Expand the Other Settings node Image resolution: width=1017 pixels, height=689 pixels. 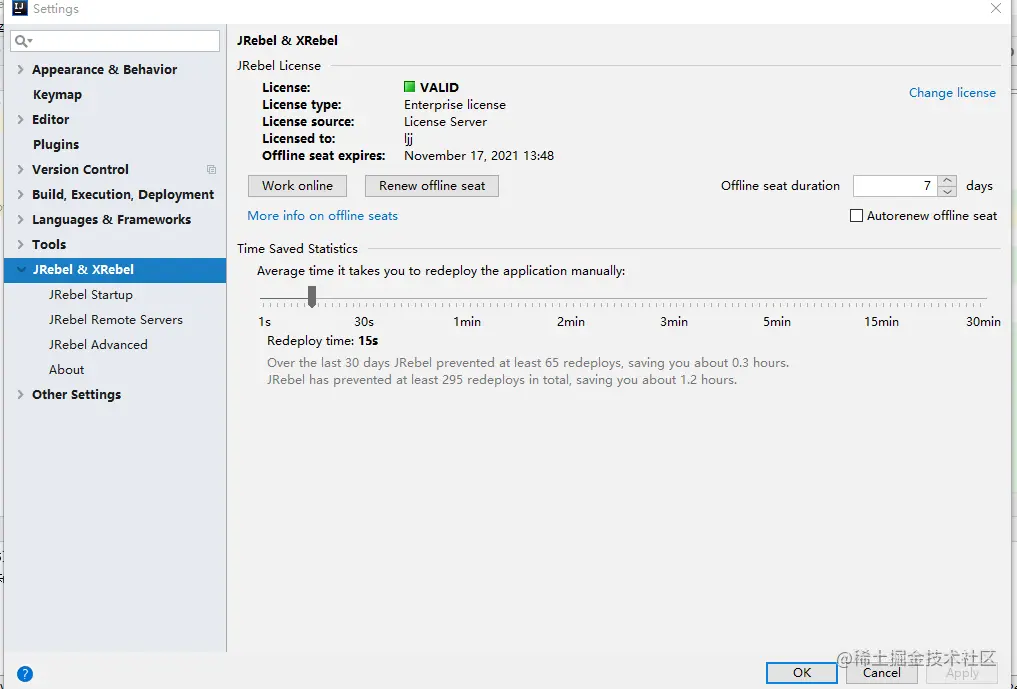[20, 394]
